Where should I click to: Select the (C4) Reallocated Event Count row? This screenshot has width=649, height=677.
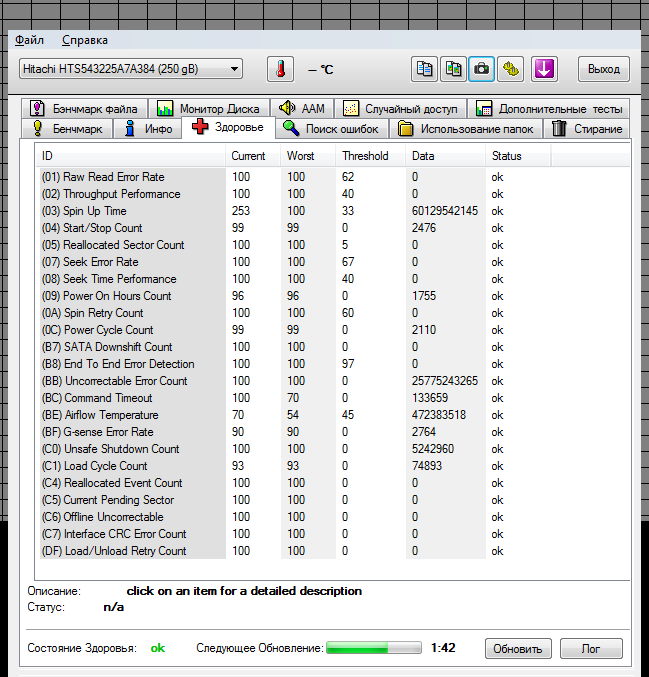click(294, 483)
